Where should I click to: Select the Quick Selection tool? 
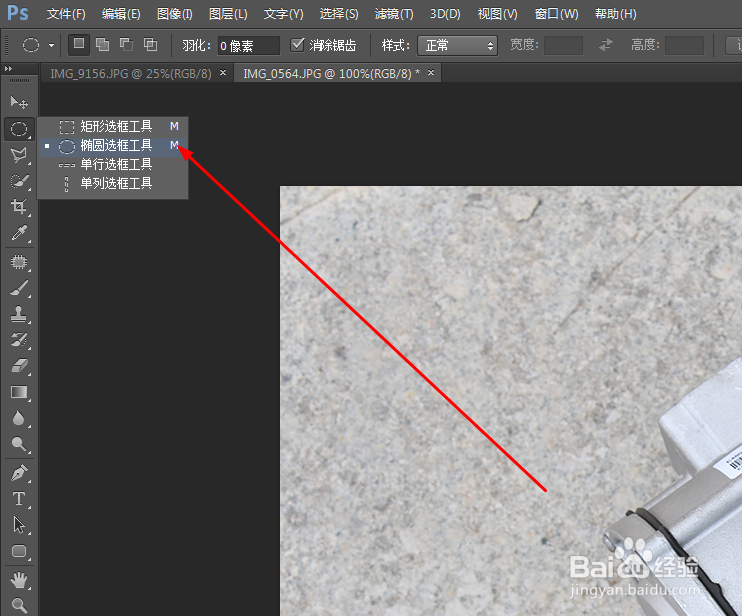coord(19,181)
